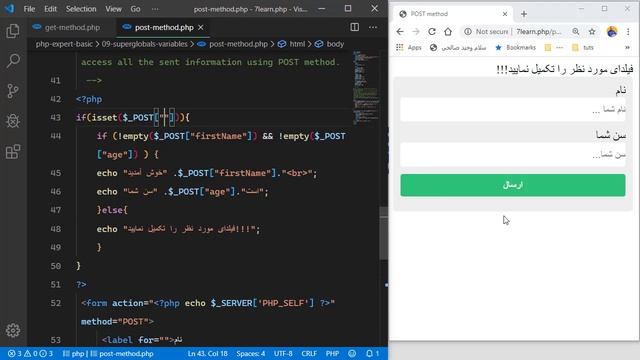Open the Extensions view
This screenshot has width=640, height=360.
click(x=13, y=151)
